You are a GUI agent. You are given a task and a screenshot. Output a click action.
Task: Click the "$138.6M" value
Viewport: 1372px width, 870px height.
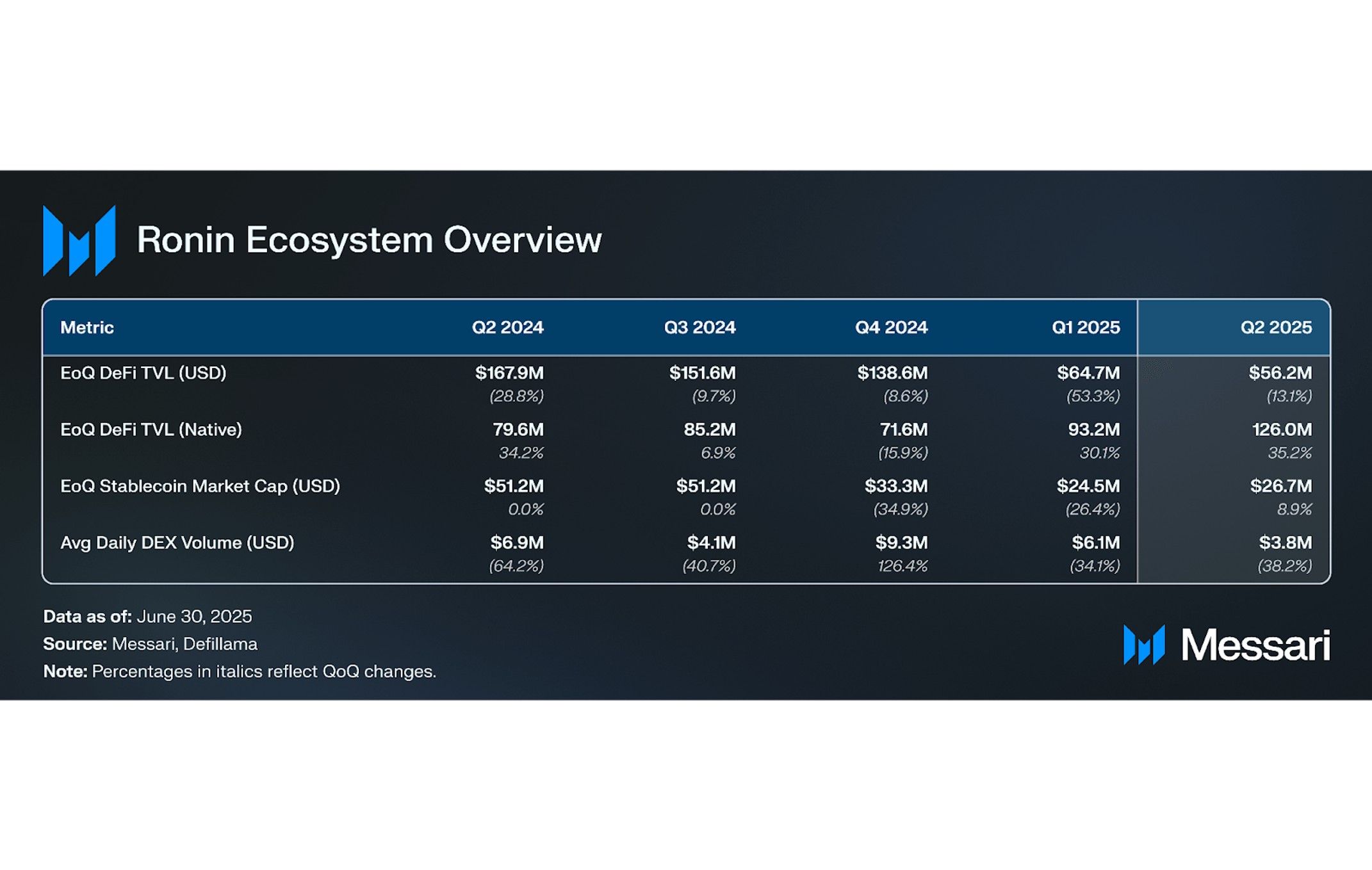[x=893, y=373]
